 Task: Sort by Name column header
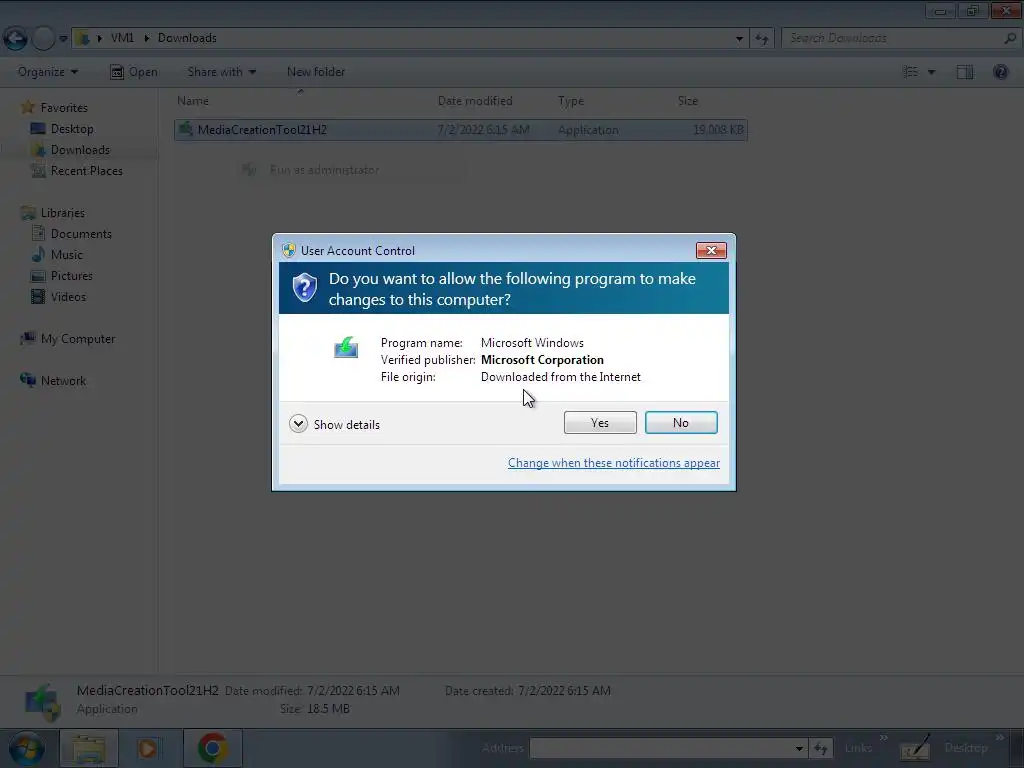click(193, 101)
